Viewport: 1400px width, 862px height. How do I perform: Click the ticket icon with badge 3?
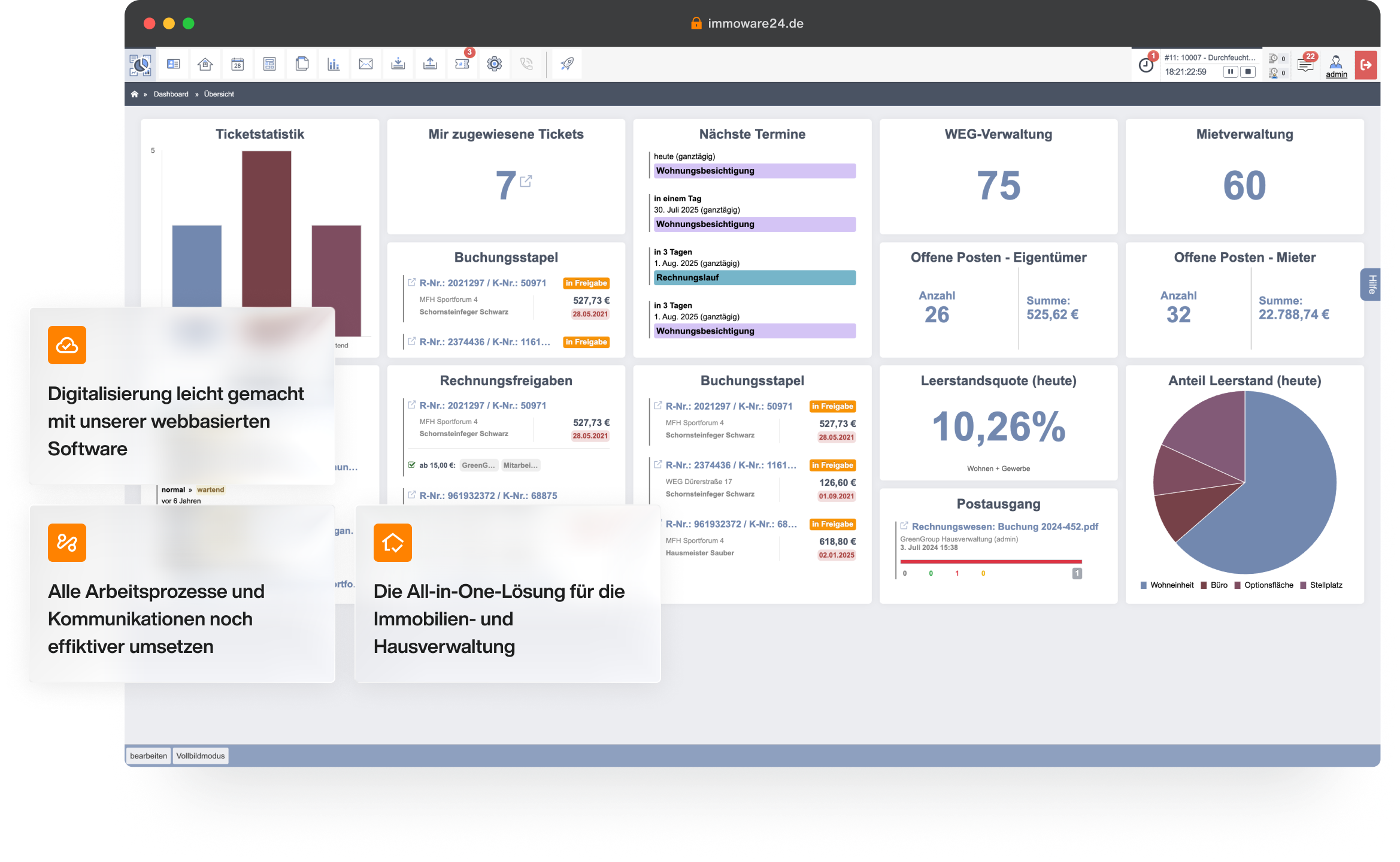click(x=462, y=64)
